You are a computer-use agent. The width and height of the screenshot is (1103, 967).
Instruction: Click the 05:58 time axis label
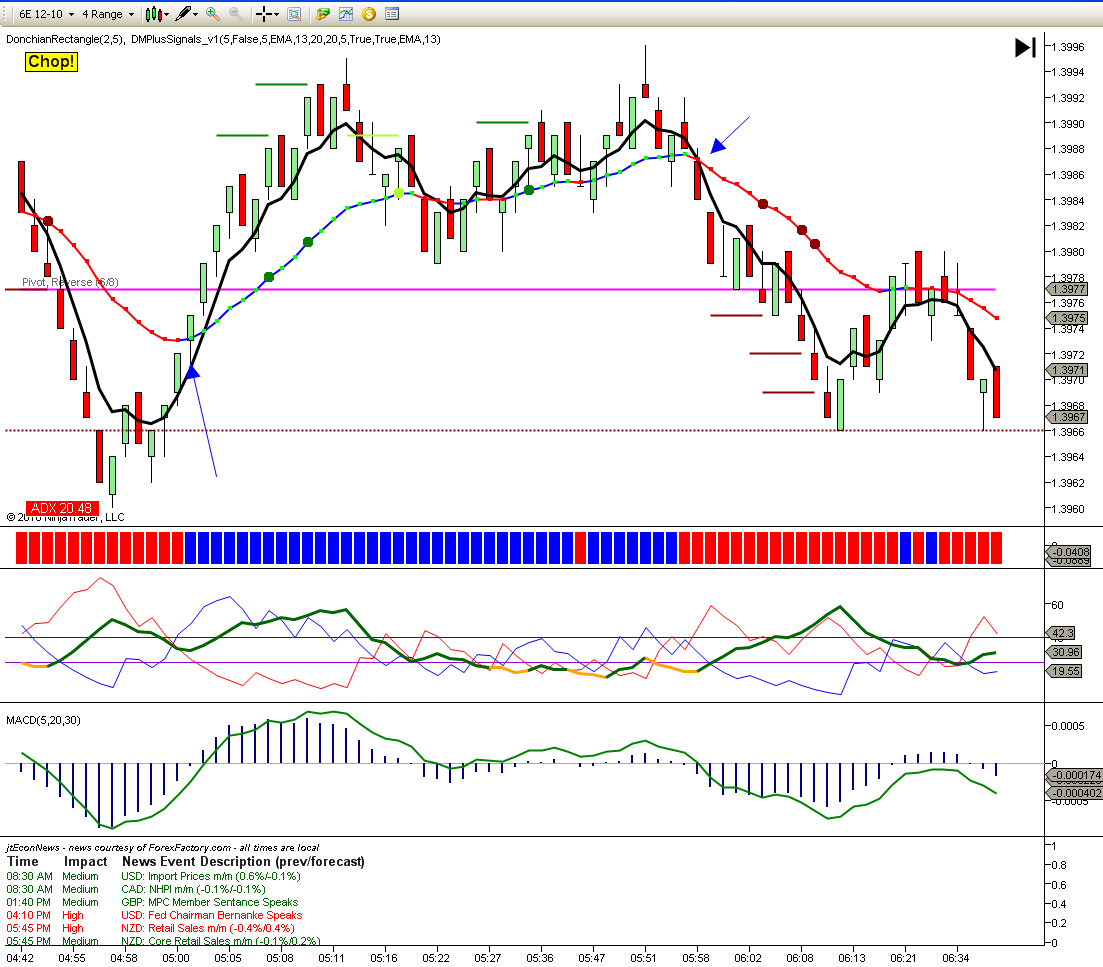pyautogui.click(x=696, y=958)
